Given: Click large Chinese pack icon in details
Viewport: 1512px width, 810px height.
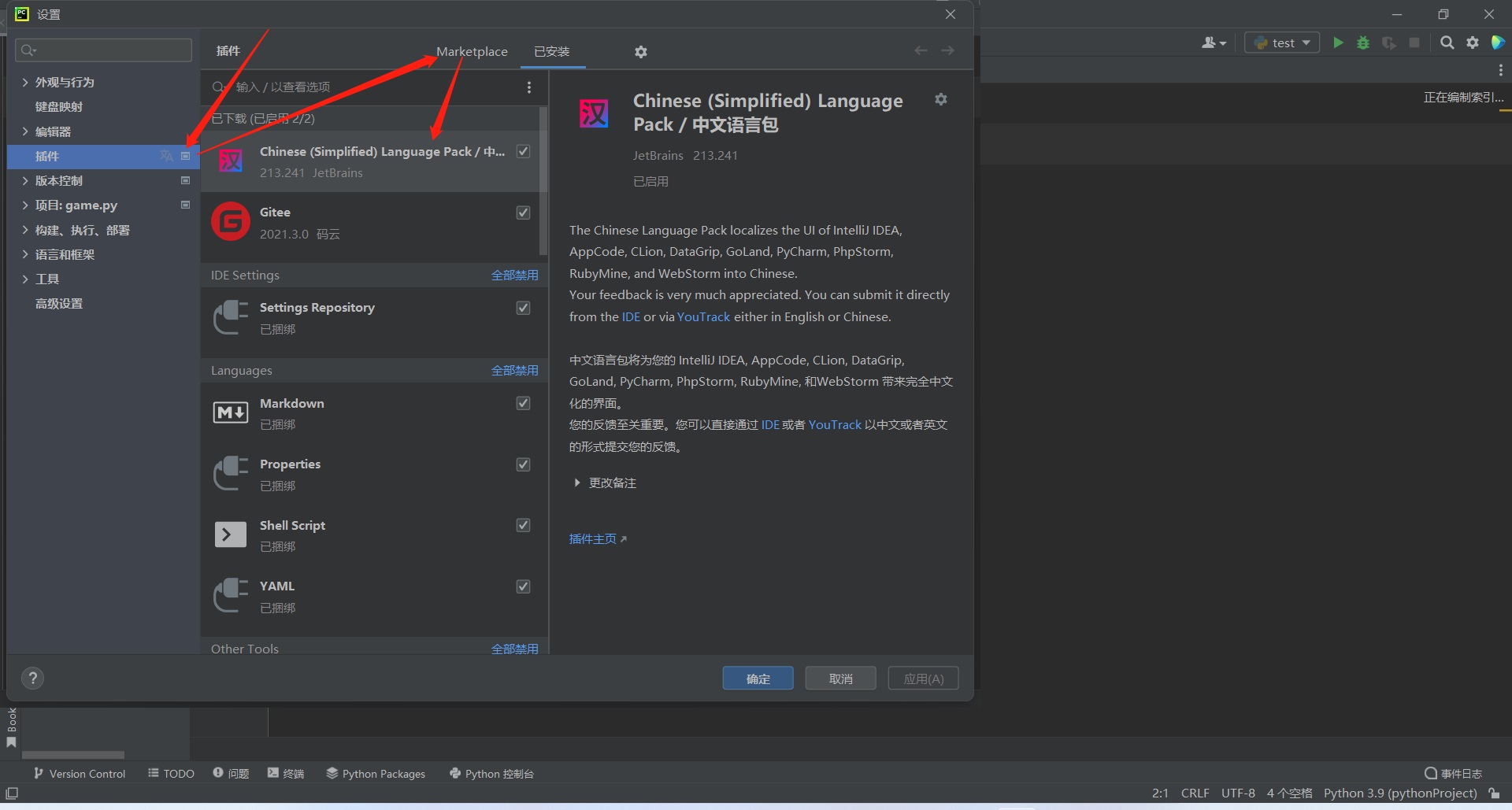Looking at the screenshot, I should click(x=594, y=113).
